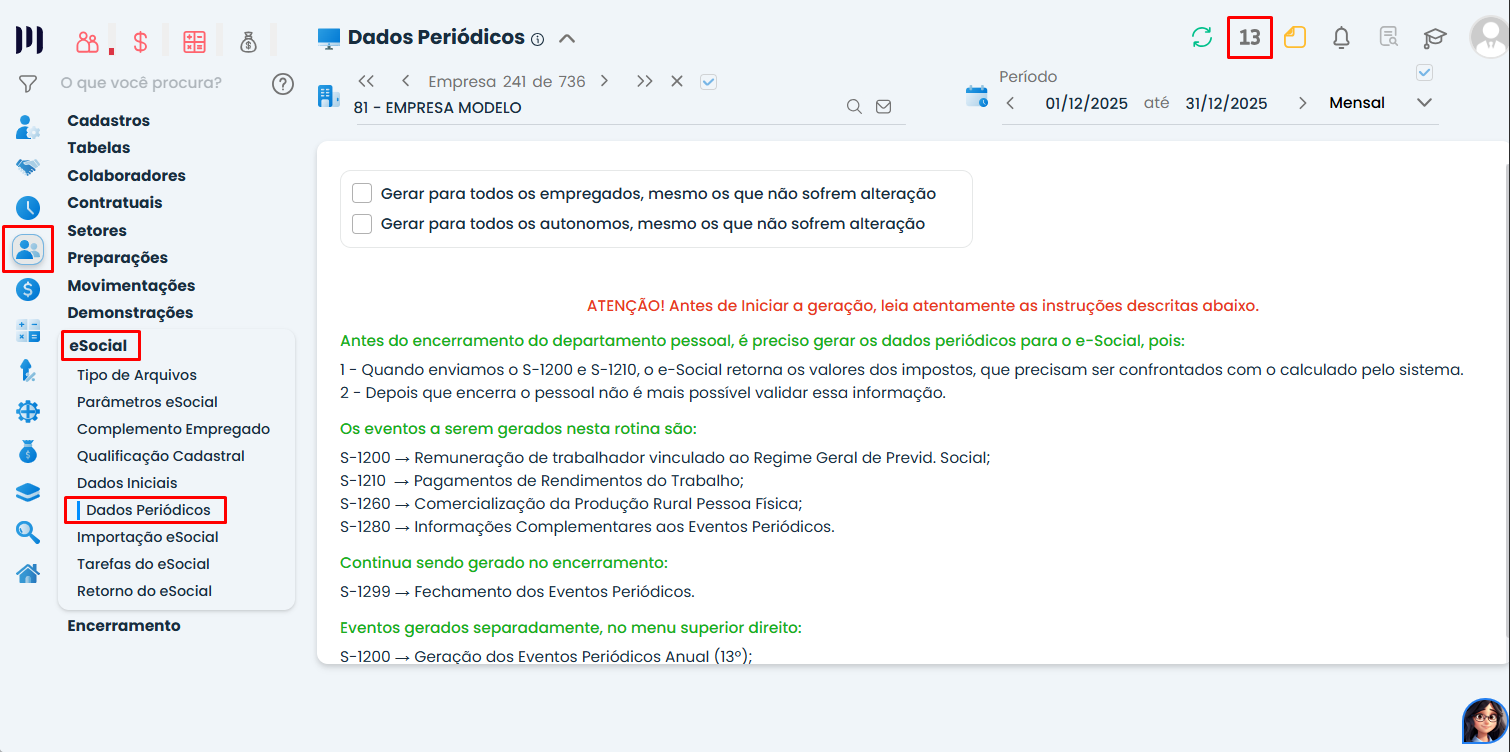Click the envelope icon in the company field
Viewport: 1510px width, 752px height.
coord(883,107)
